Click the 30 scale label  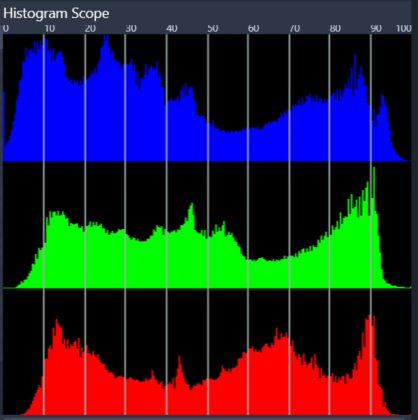[131, 29]
